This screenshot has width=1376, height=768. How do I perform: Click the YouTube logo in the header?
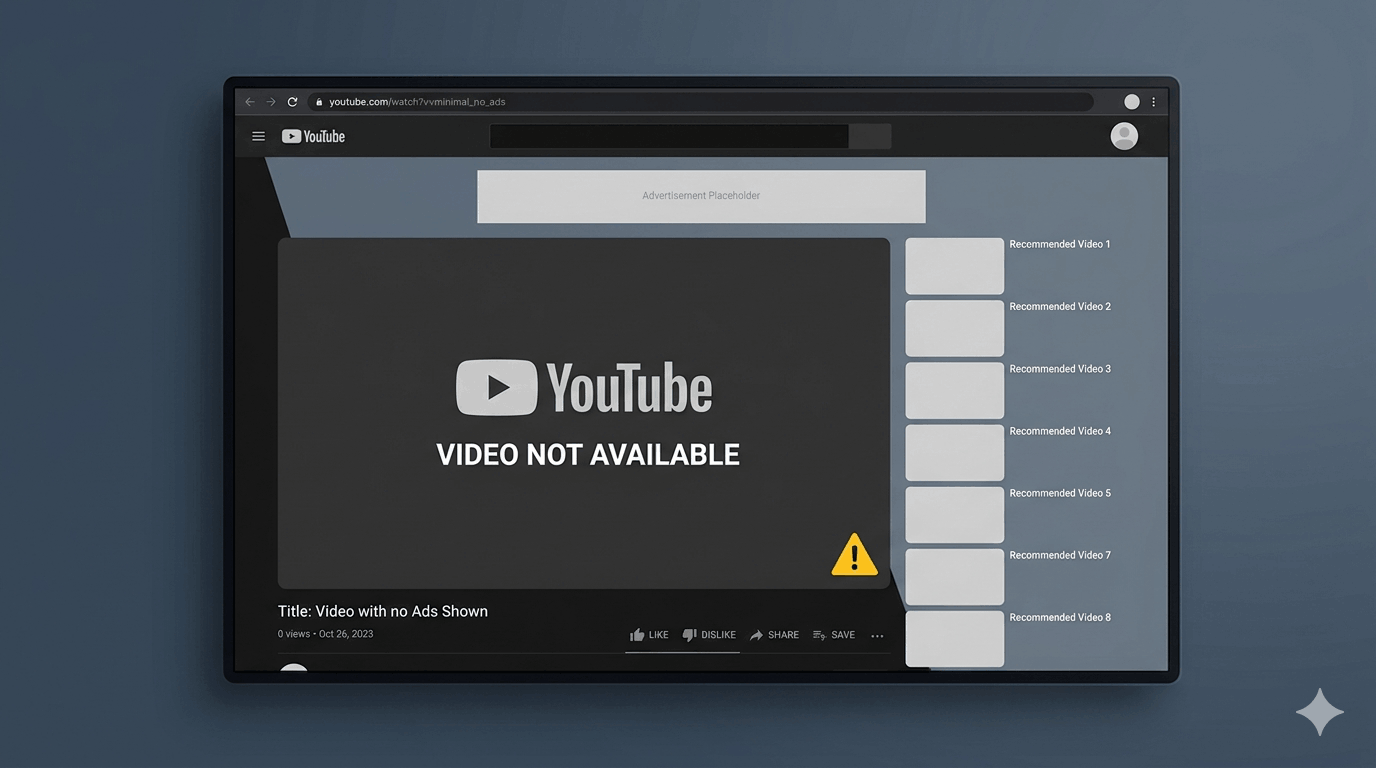(x=312, y=136)
